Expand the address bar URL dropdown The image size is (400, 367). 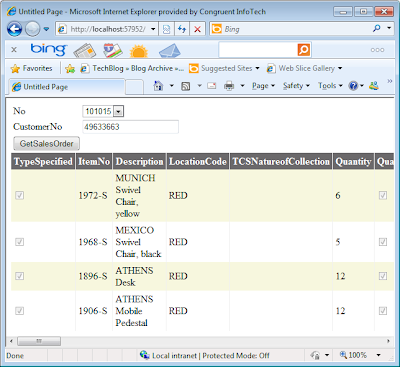coord(153,29)
